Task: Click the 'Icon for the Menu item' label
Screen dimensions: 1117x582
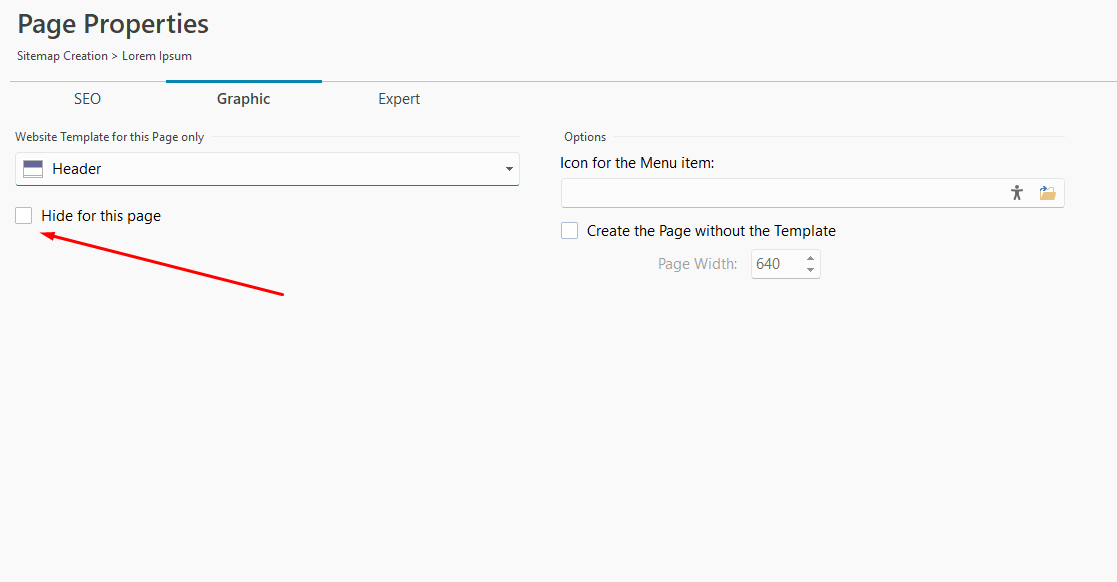Action: click(x=637, y=162)
